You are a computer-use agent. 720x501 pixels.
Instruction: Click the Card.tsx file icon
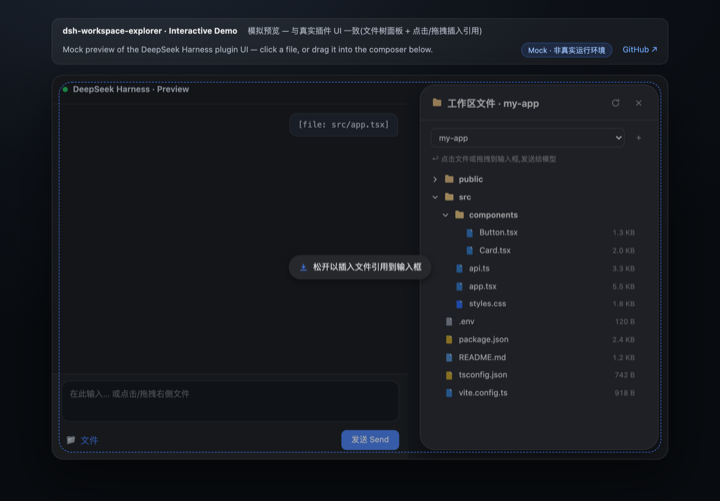point(469,250)
